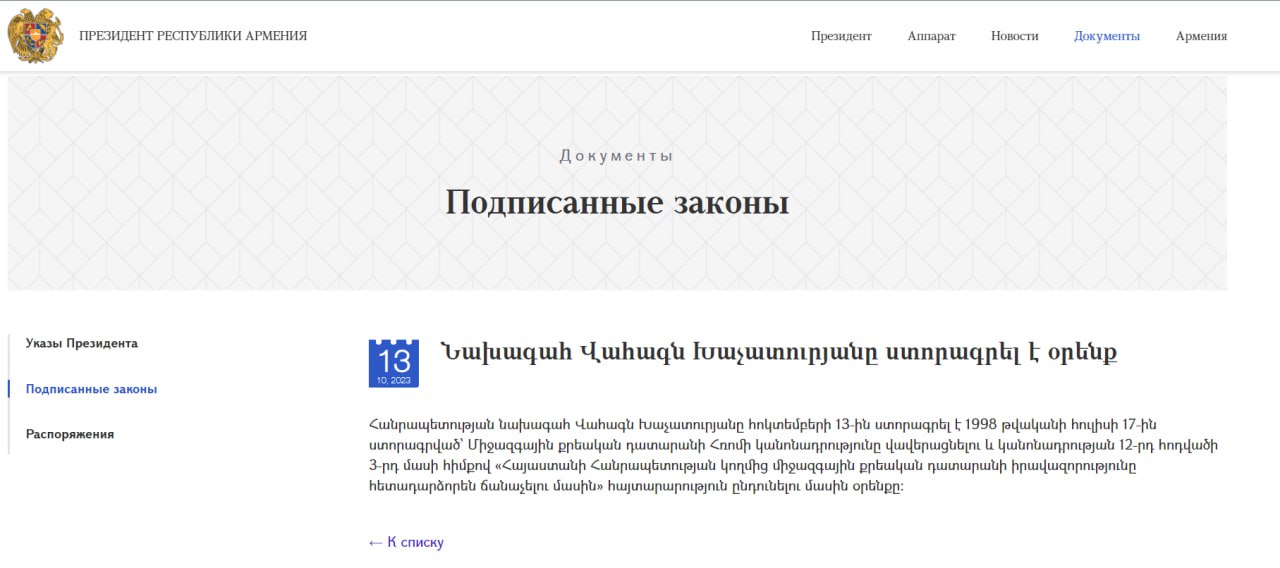Open the Президент menu item
The height and width of the screenshot is (568, 1280).
(x=841, y=36)
